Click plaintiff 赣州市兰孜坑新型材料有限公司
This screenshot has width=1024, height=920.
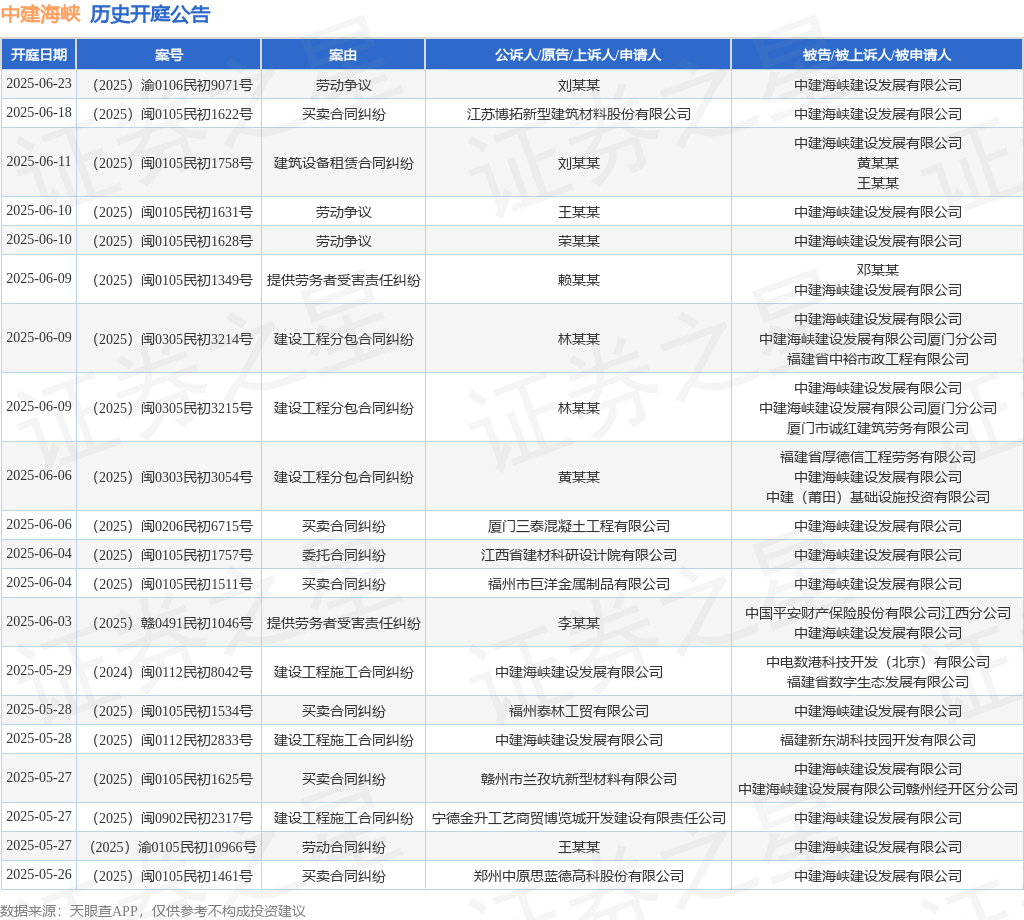pos(579,778)
